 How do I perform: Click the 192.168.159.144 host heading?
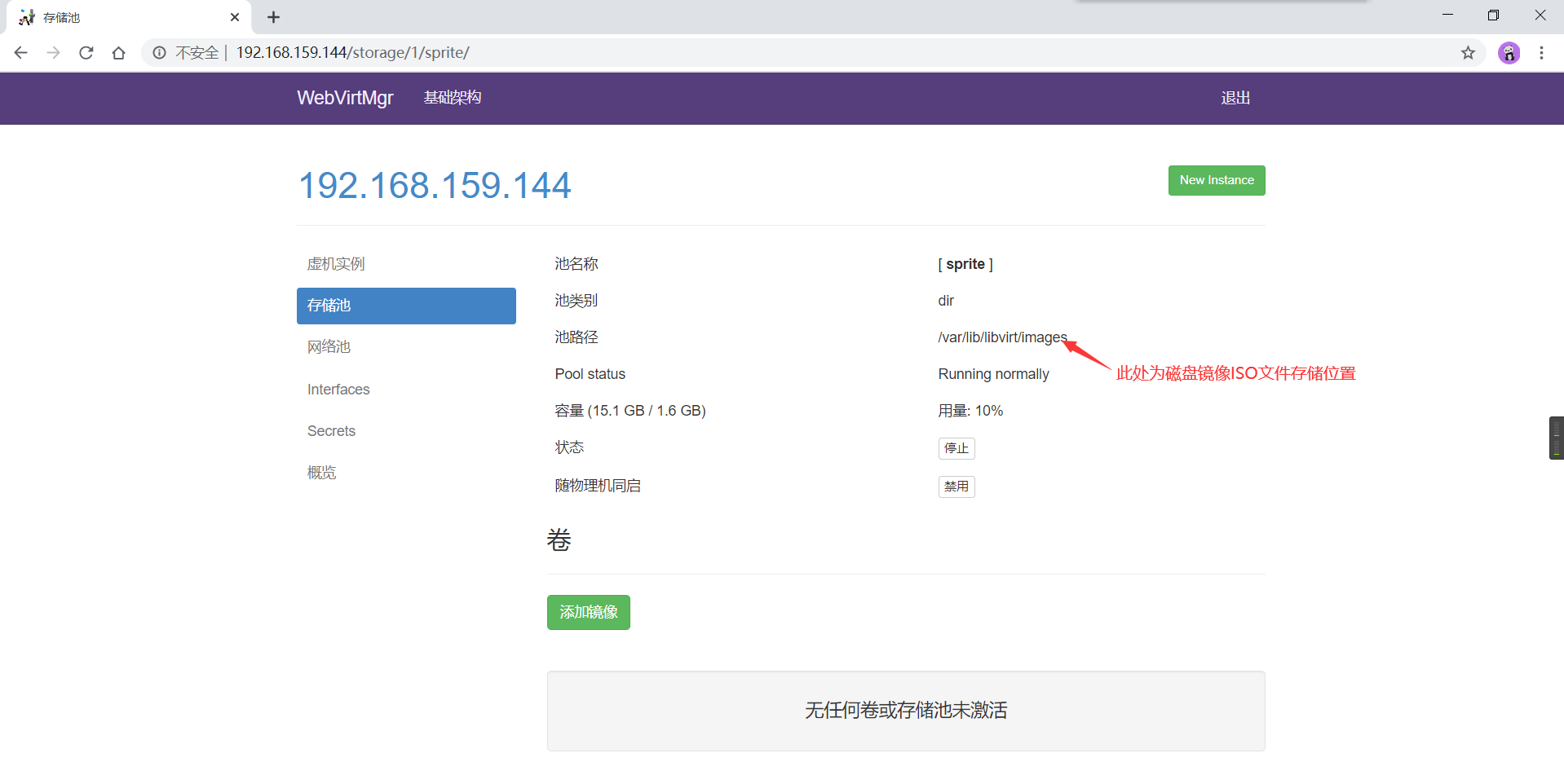(x=435, y=185)
